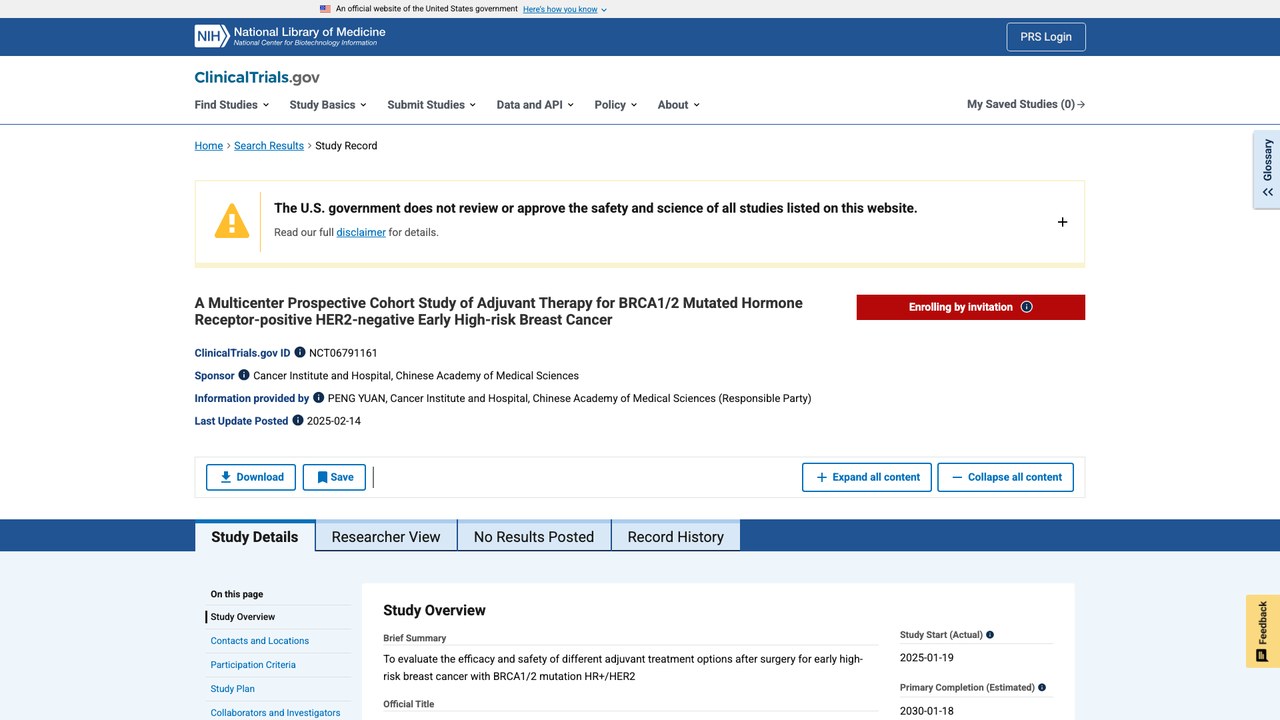
Task: Open the Glossary side panel
Action: 1267,169
